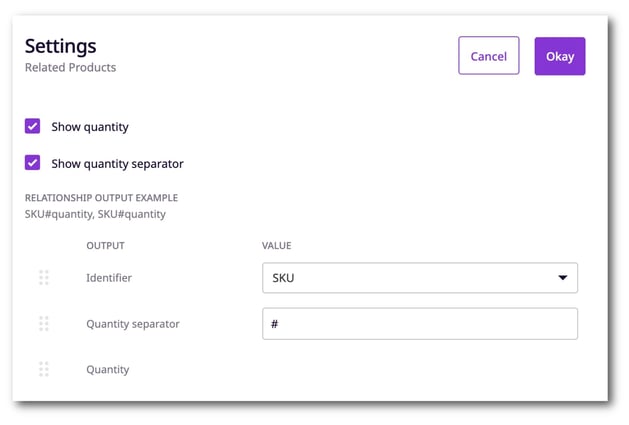The height and width of the screenshot is (425, 629).
Task: Click the Relationship Output Example heading
Action: coord(101,198)
